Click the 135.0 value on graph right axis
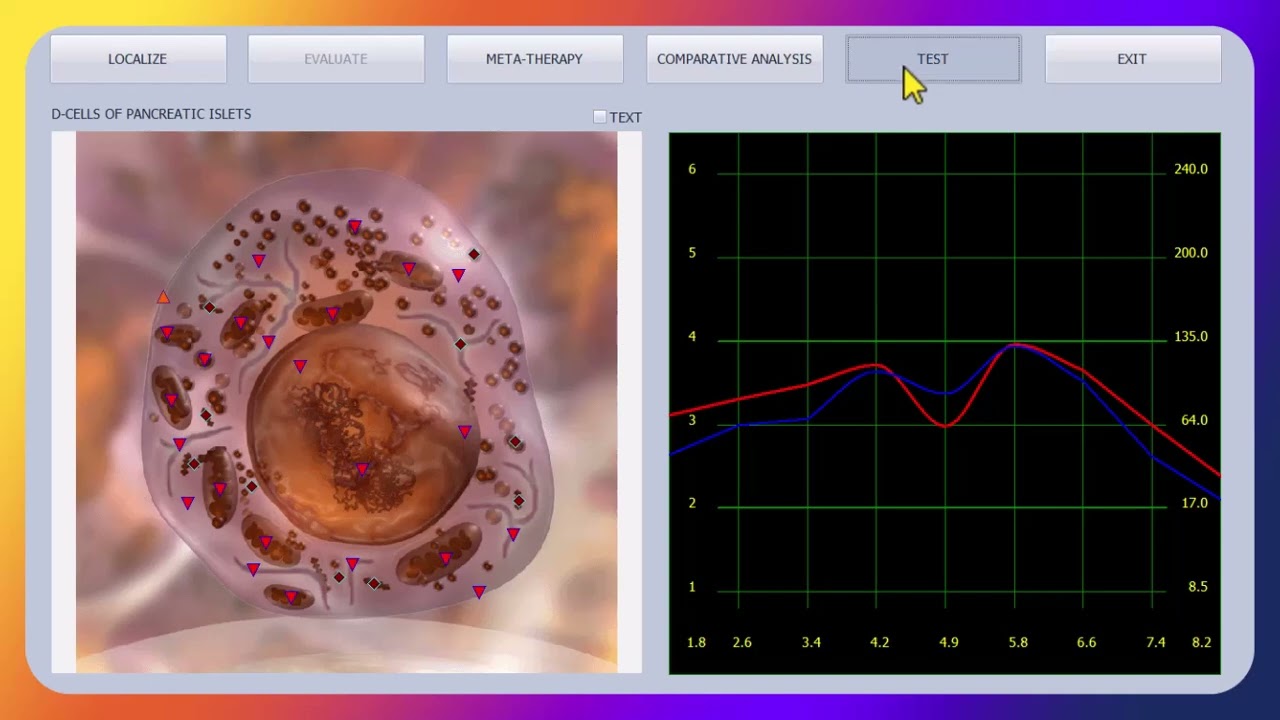 click(1191, 337)
